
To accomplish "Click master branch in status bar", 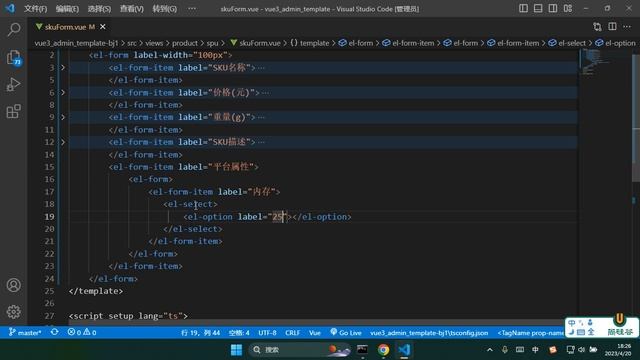I will coord(25,333).
